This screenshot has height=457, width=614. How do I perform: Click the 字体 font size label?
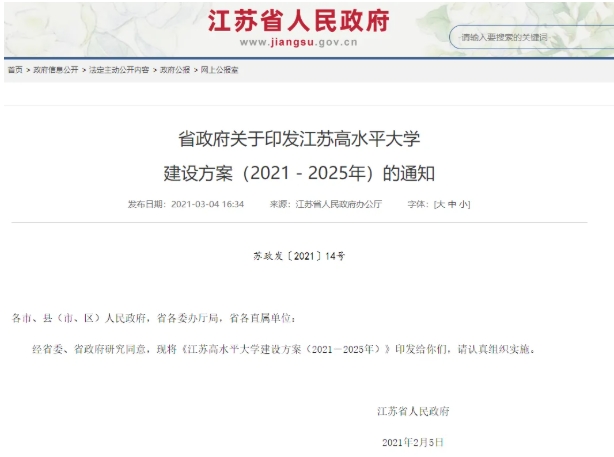click(x=417, y=204)
